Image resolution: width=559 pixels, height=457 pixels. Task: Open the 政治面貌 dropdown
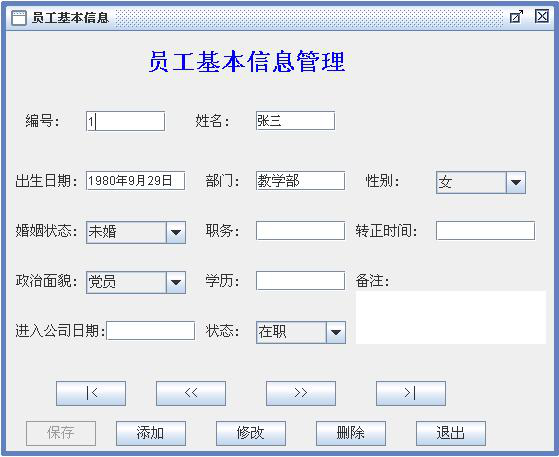[x=176, y=282]
